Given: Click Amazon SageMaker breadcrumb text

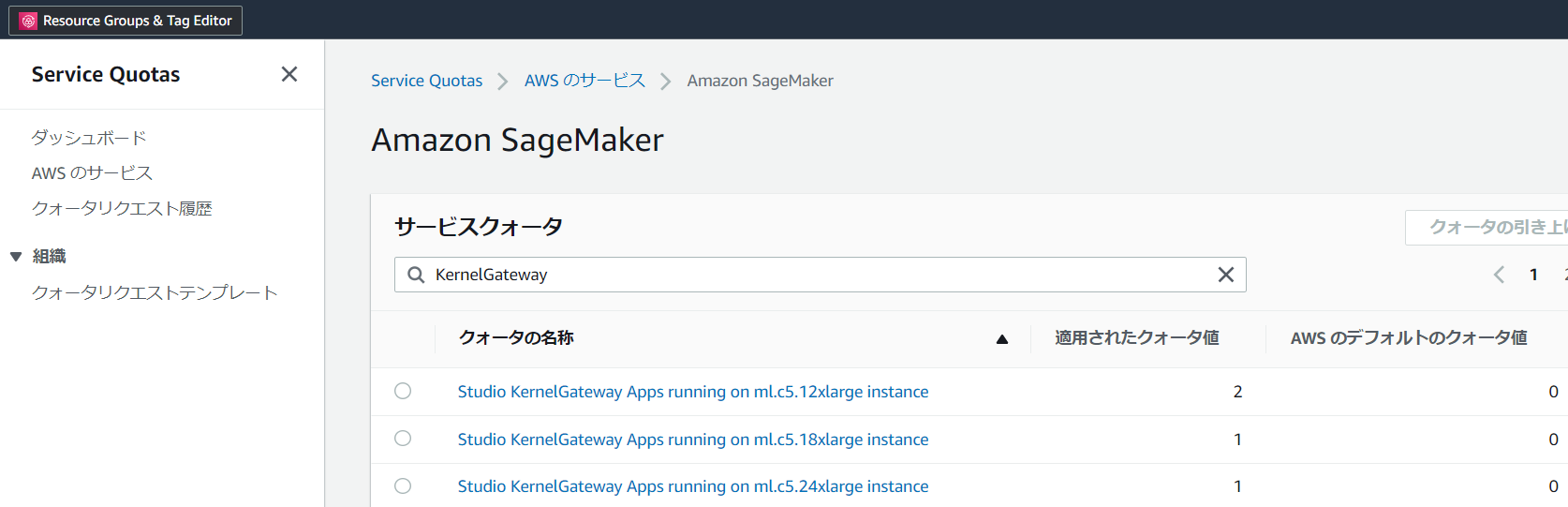Looking at the screenshot, I should [760, 81].
